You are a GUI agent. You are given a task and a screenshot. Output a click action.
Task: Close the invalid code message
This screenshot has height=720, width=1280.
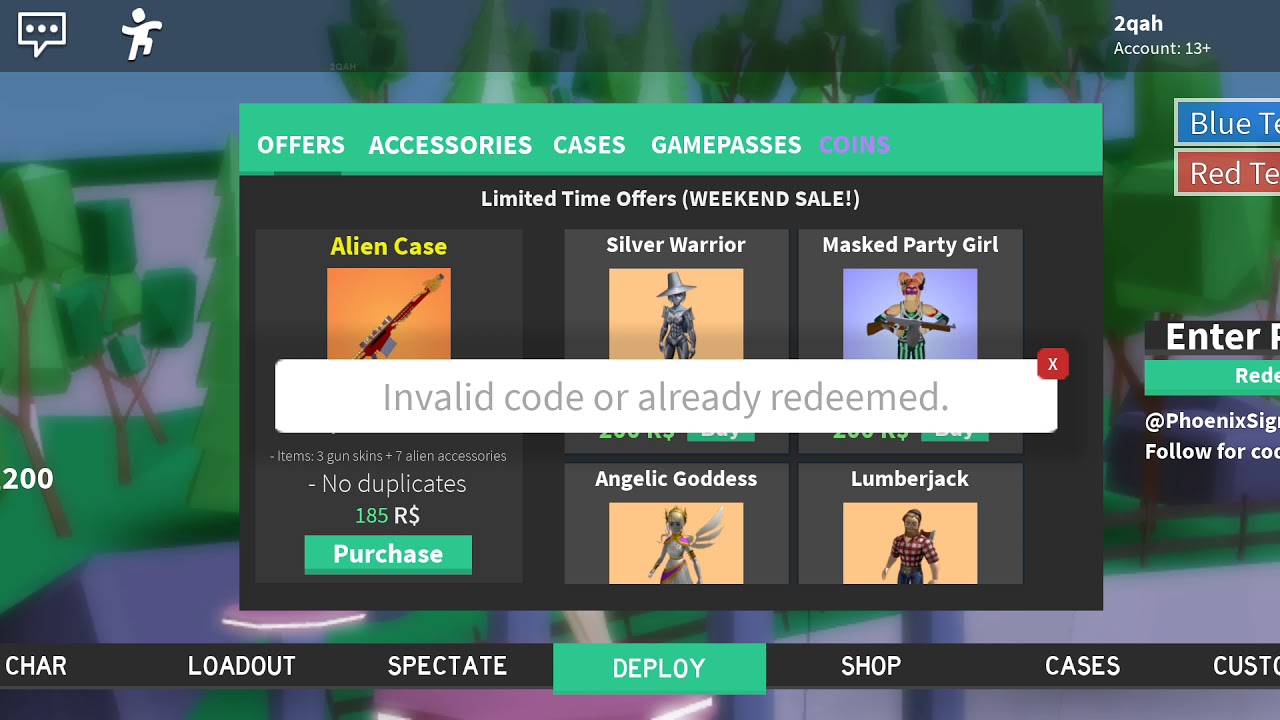click(1052, 364)
